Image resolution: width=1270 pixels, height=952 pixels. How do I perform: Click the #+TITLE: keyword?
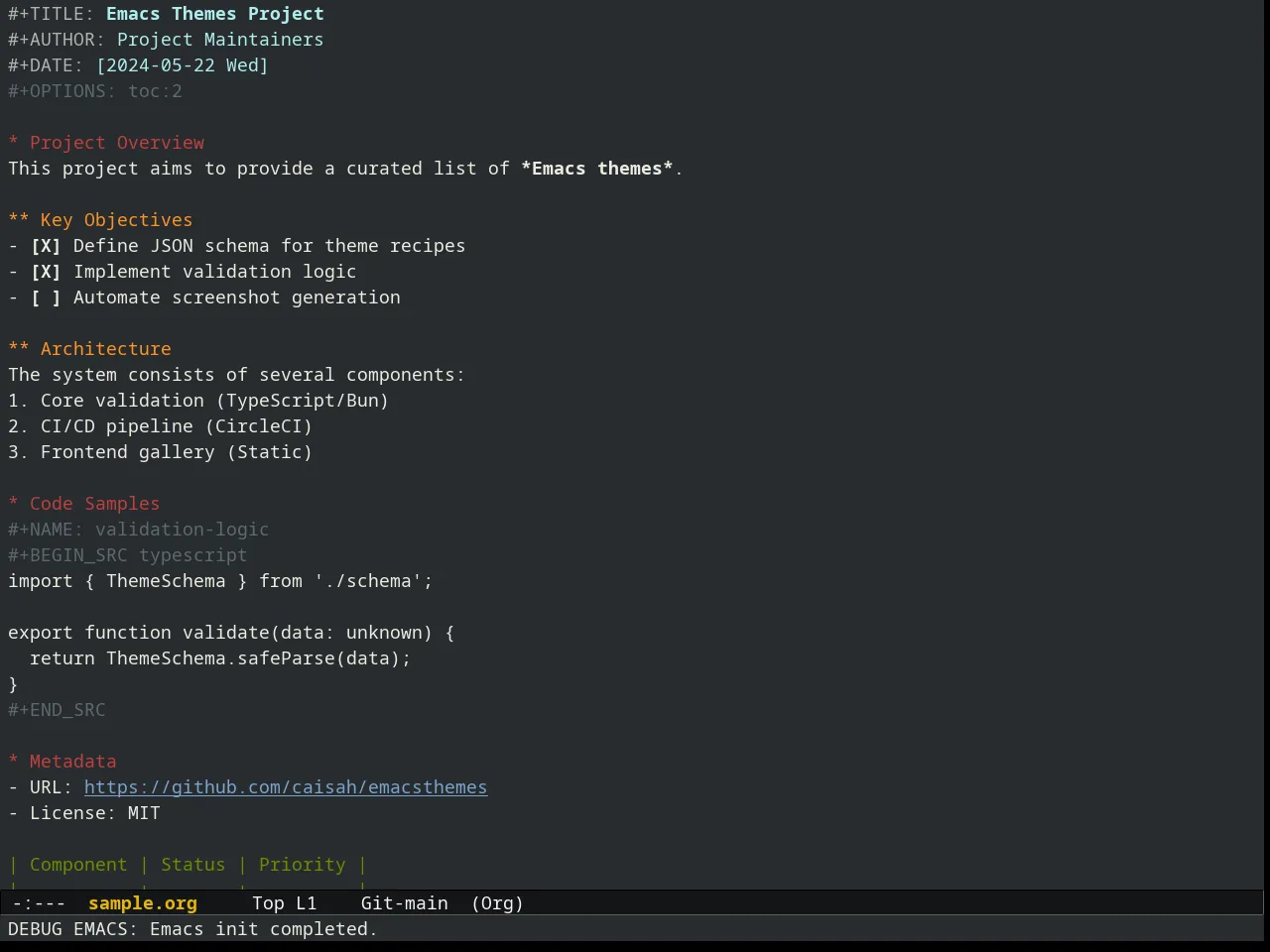52,14
